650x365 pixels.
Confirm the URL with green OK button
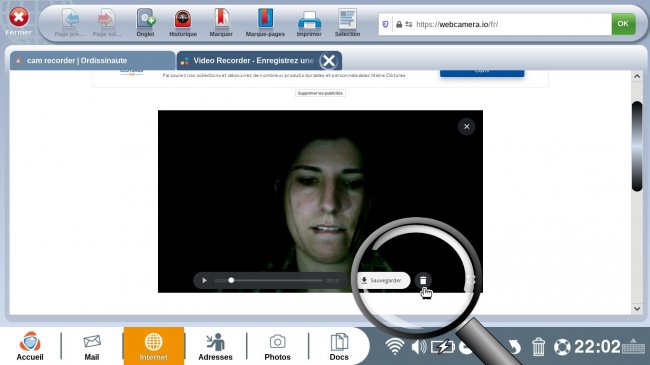623,24
